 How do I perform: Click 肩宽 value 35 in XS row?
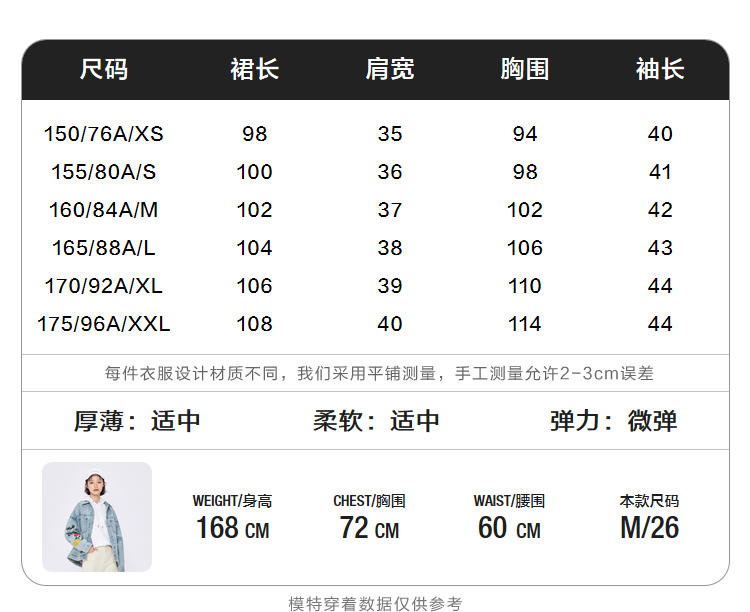[390, 134]
